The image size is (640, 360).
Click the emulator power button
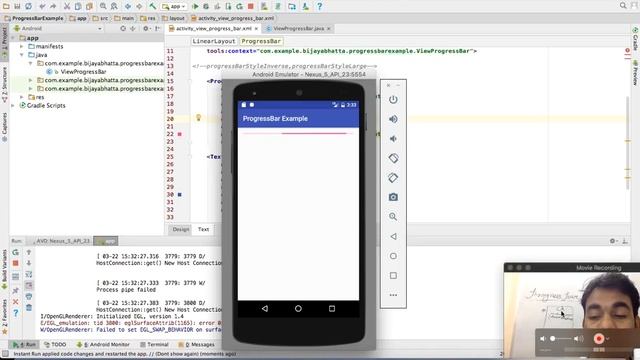(393, 100)
